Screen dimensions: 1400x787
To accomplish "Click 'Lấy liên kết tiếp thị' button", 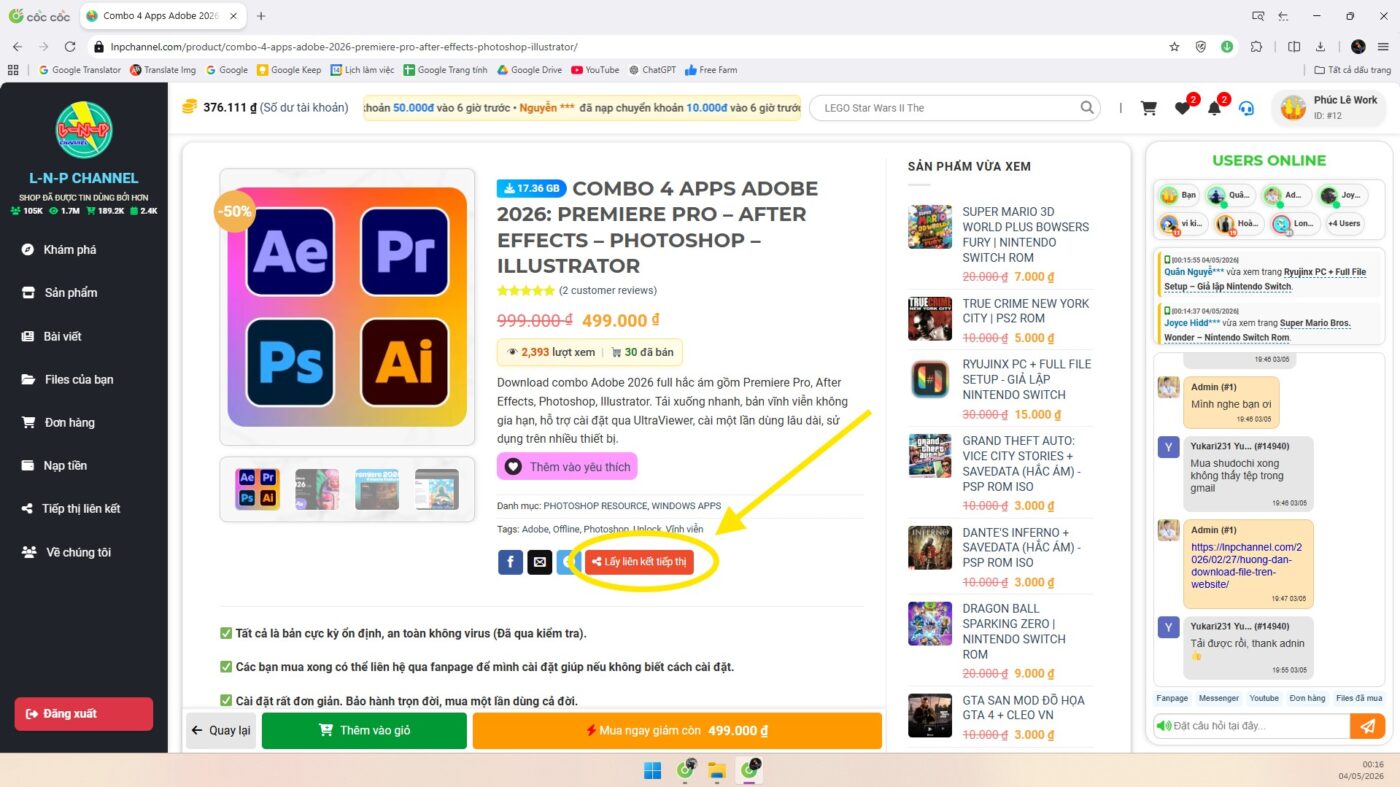I will point(639,562).
